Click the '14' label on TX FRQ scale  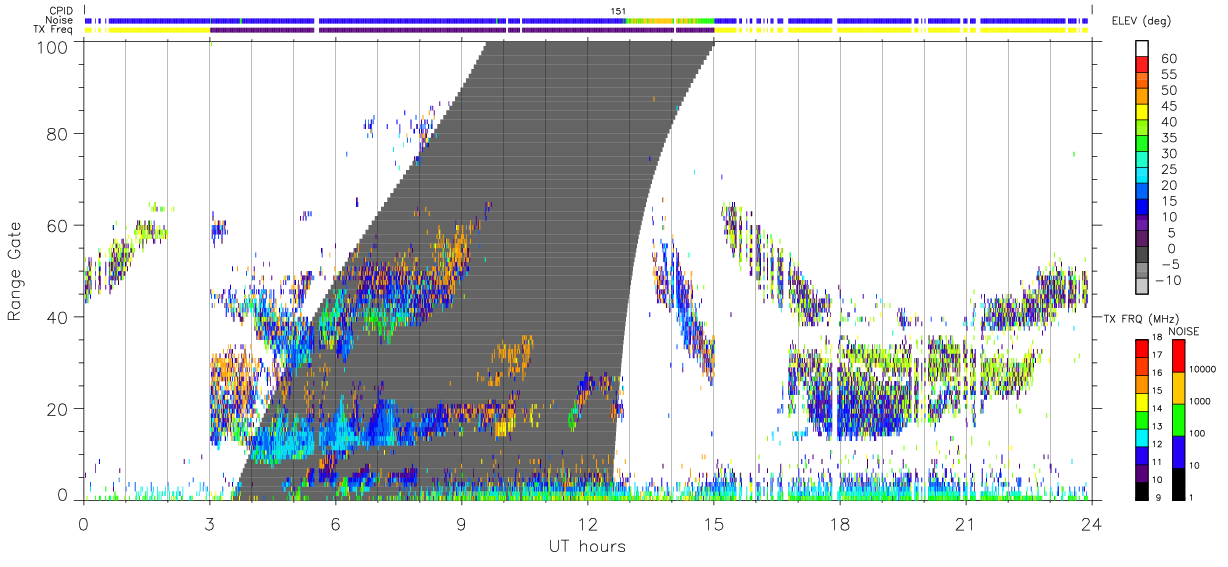[1157, 408]
